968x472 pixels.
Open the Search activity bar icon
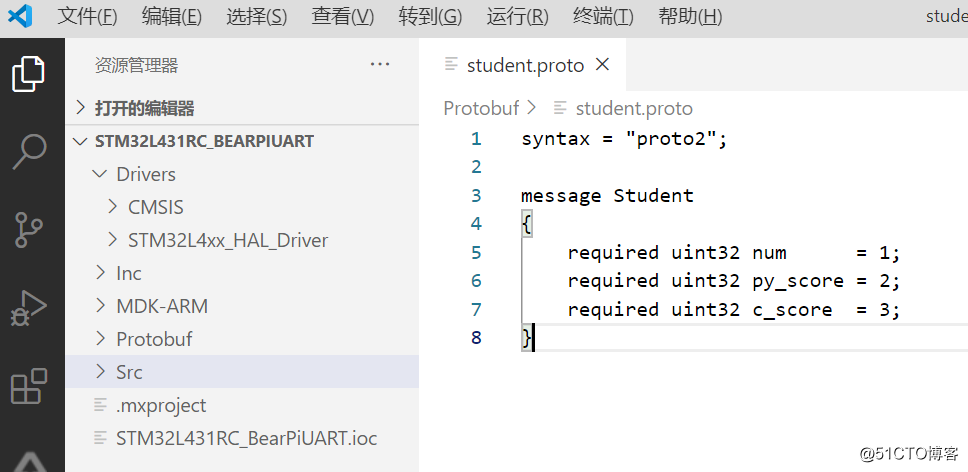click(x=28, y=151)
